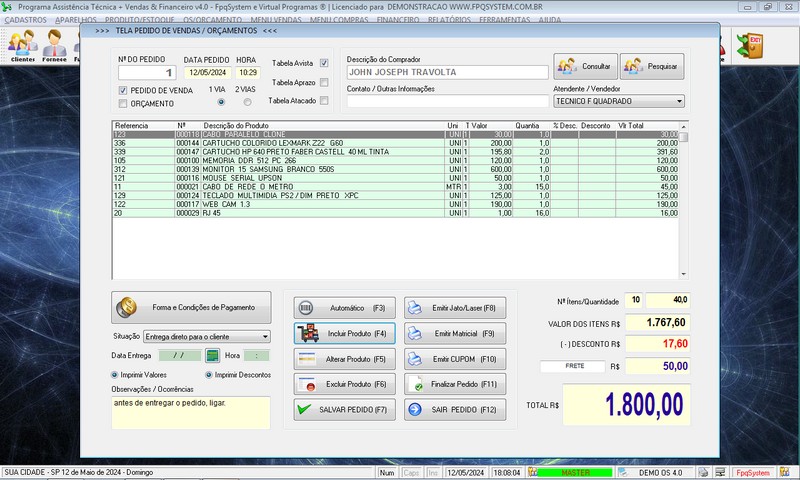Open OS/ORÇAMENTO menu
This screenshot has height=480, width=800.
(x=212, y=20)
